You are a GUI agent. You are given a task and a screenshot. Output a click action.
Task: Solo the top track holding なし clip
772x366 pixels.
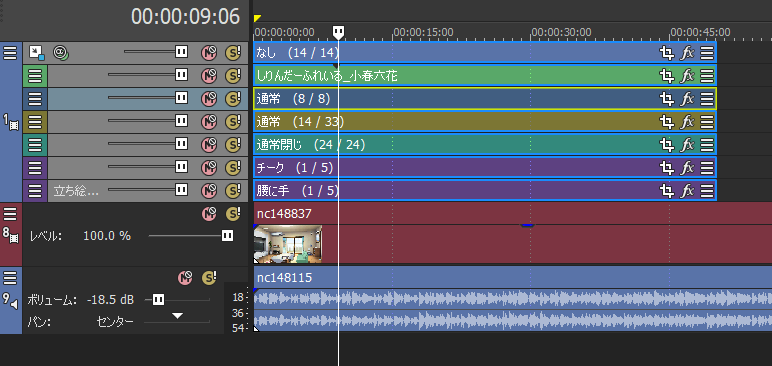pos(233,53)
